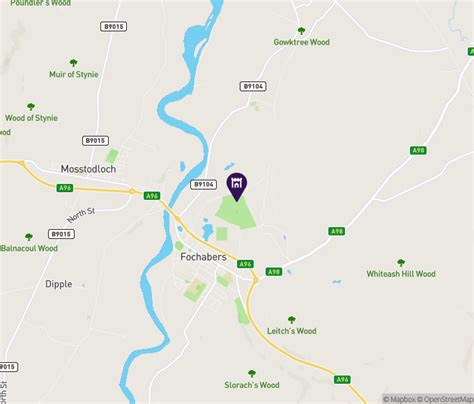Click the purple castle map pin
This screenshot has height=404, width=474.
pyautogui.click(x=237, y=187)
